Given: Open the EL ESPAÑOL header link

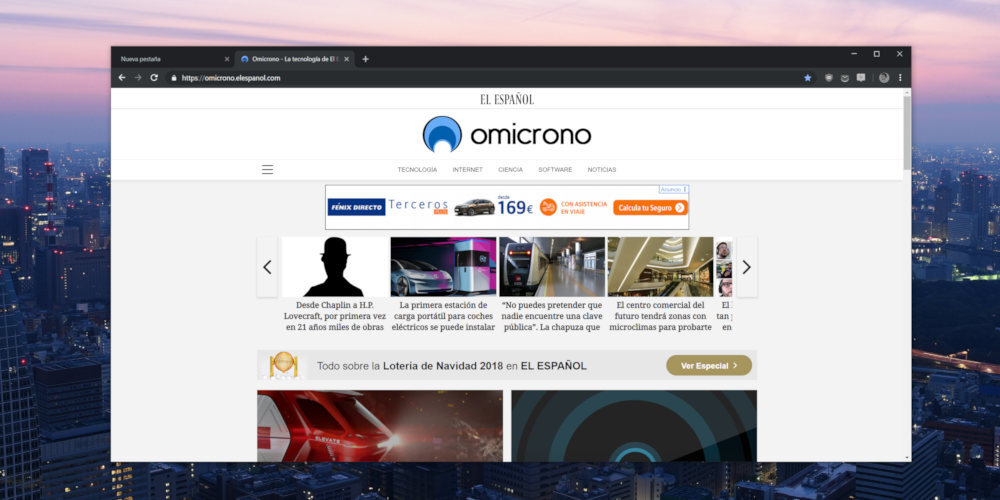Looking at the screenshot, I should (507, 99).
